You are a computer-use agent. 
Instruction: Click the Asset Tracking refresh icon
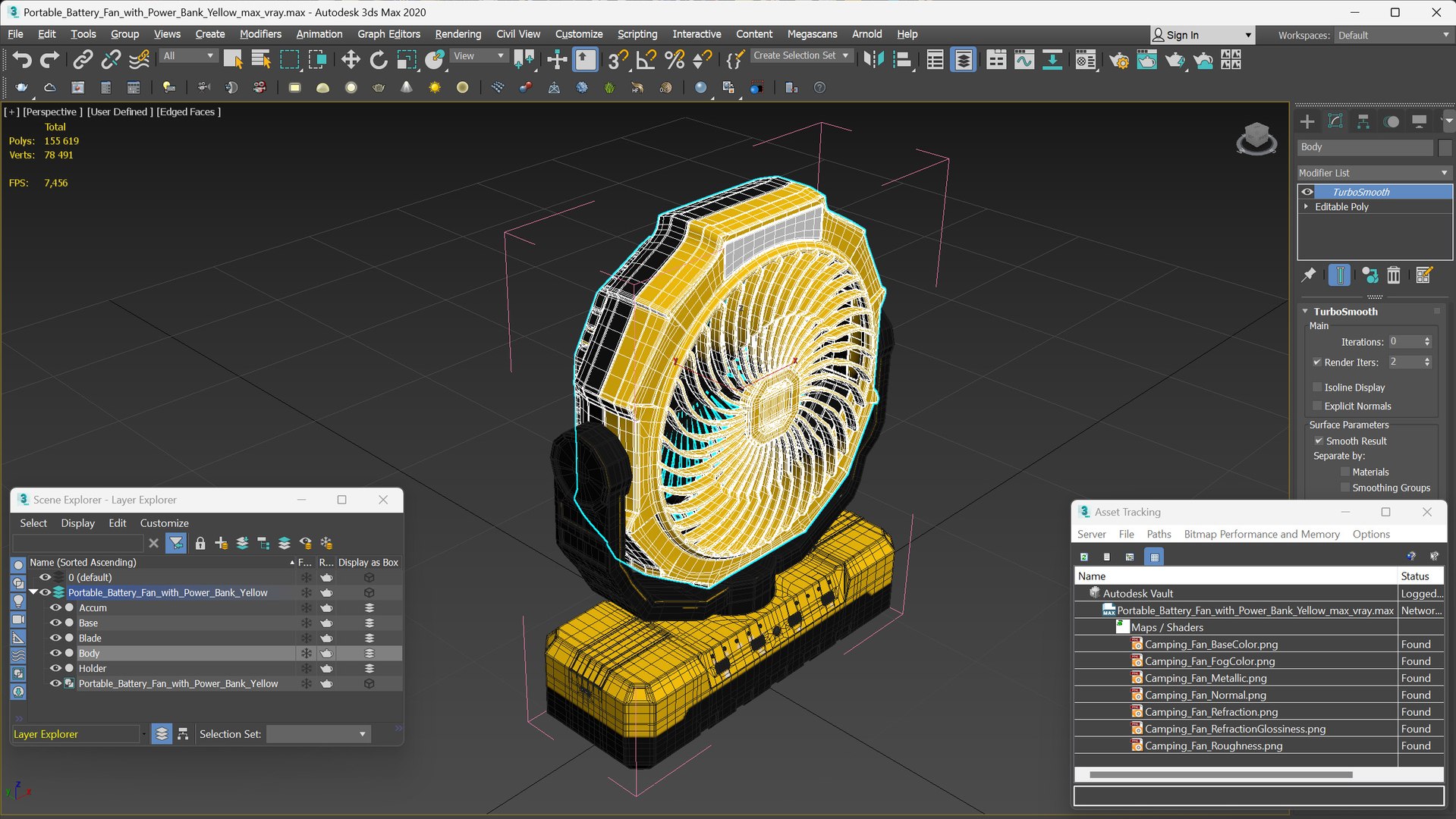(1084, 557)
